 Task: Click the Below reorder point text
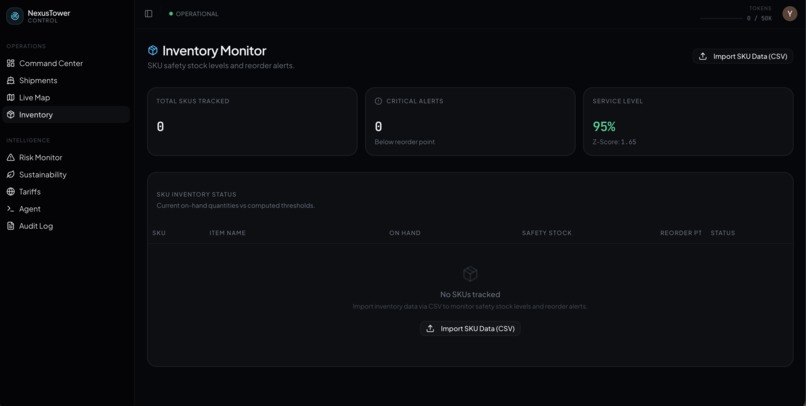[x=405, y=142]
